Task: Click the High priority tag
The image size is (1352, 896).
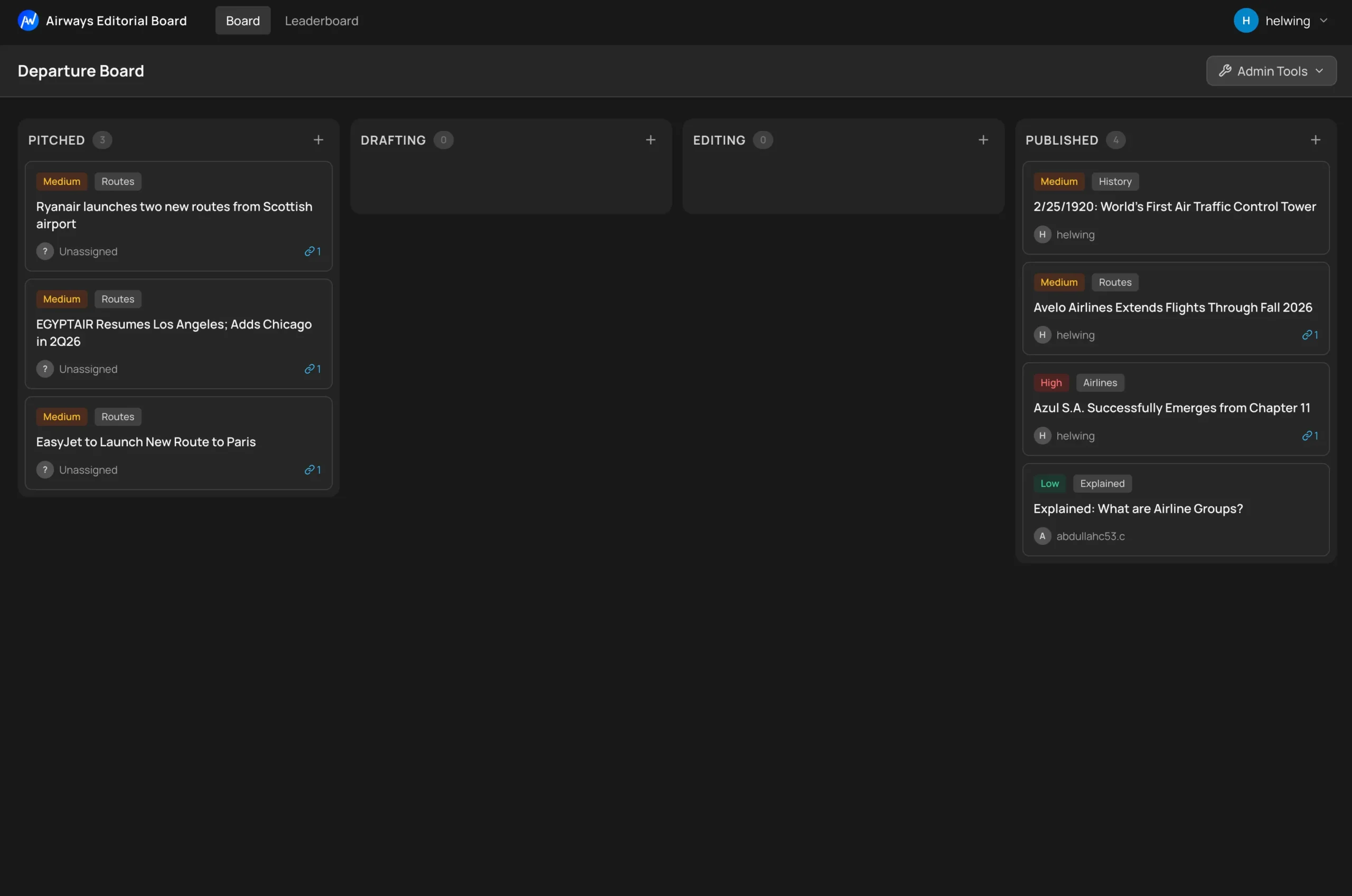Action: [1051, 383]
